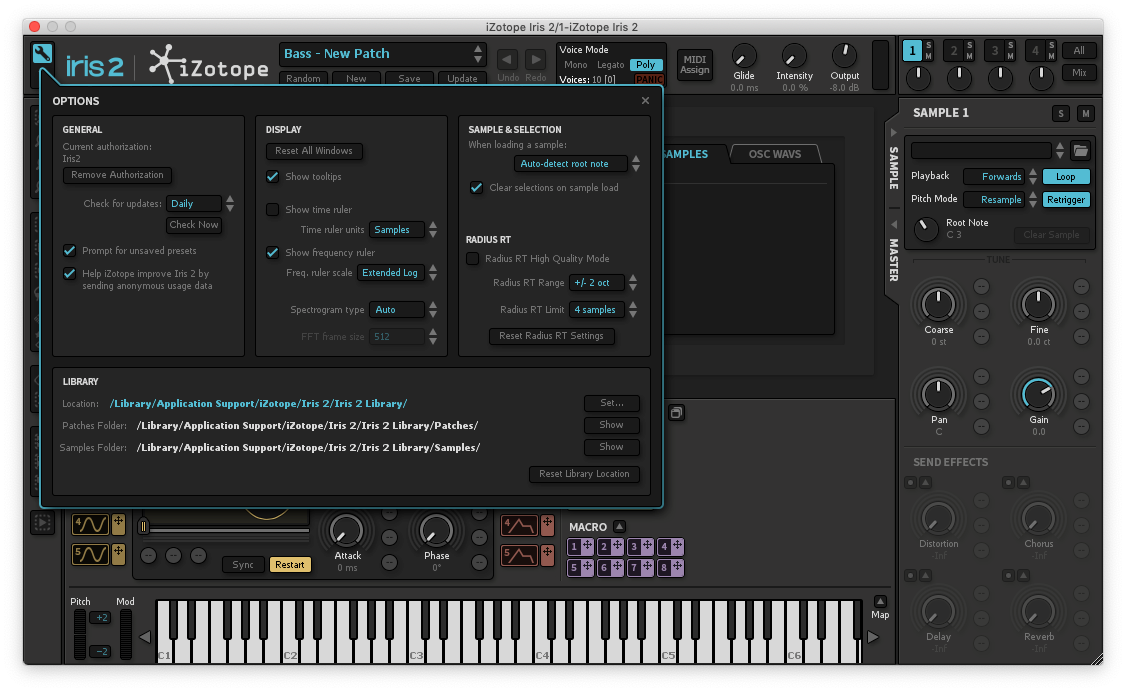Shift keyboard left with arrow icon
Viewport: 1126px width, 692px height.
pyautogui.click(x=145, y=637)
